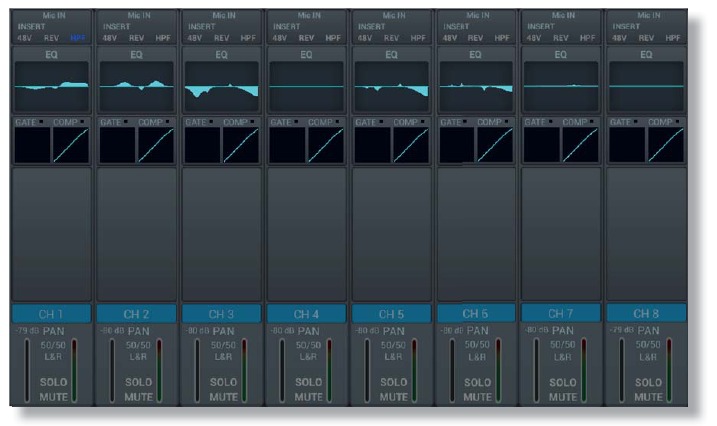Select the CH 4 channel label

(306, 314)
